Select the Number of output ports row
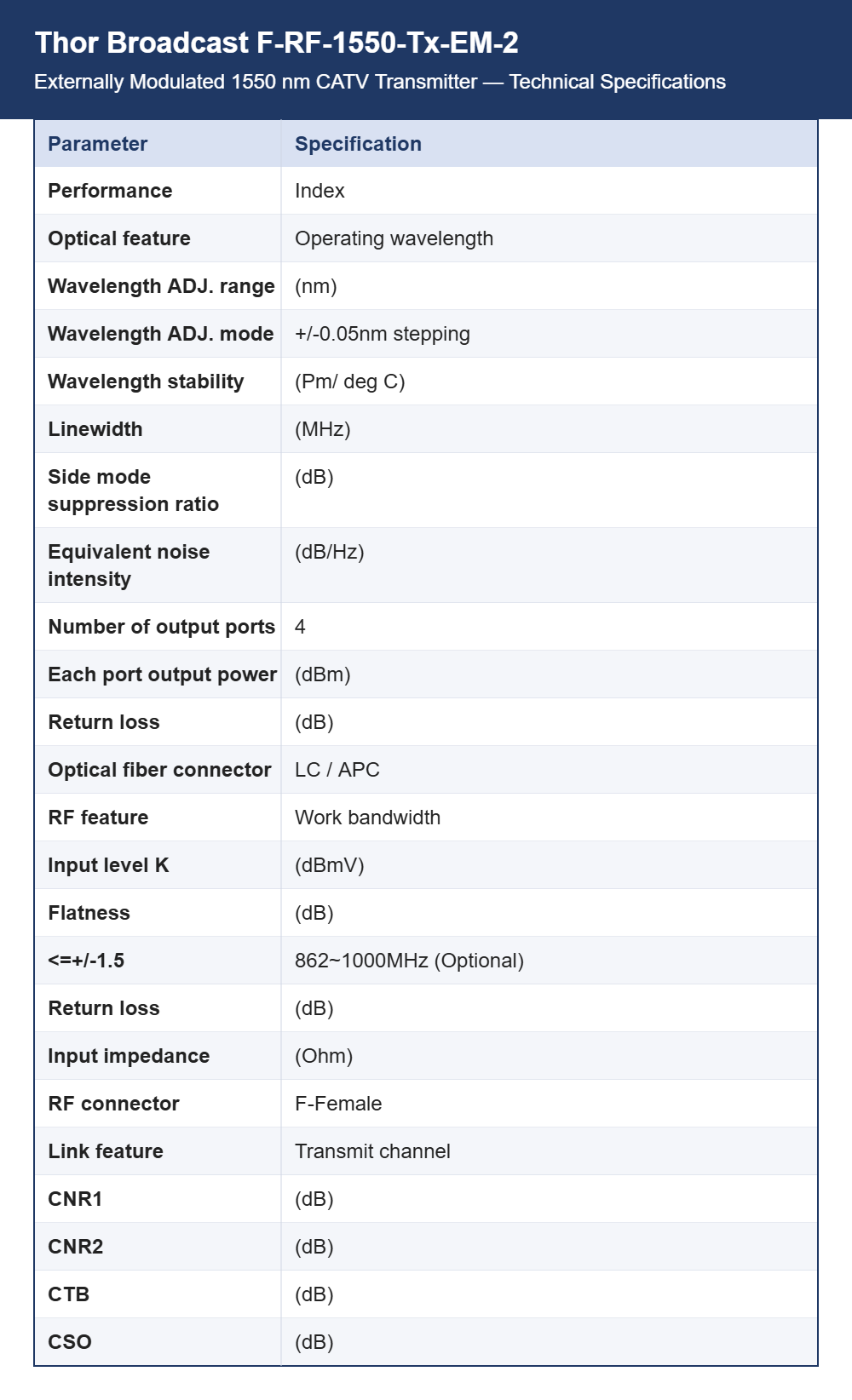 [x=426, y=627]
